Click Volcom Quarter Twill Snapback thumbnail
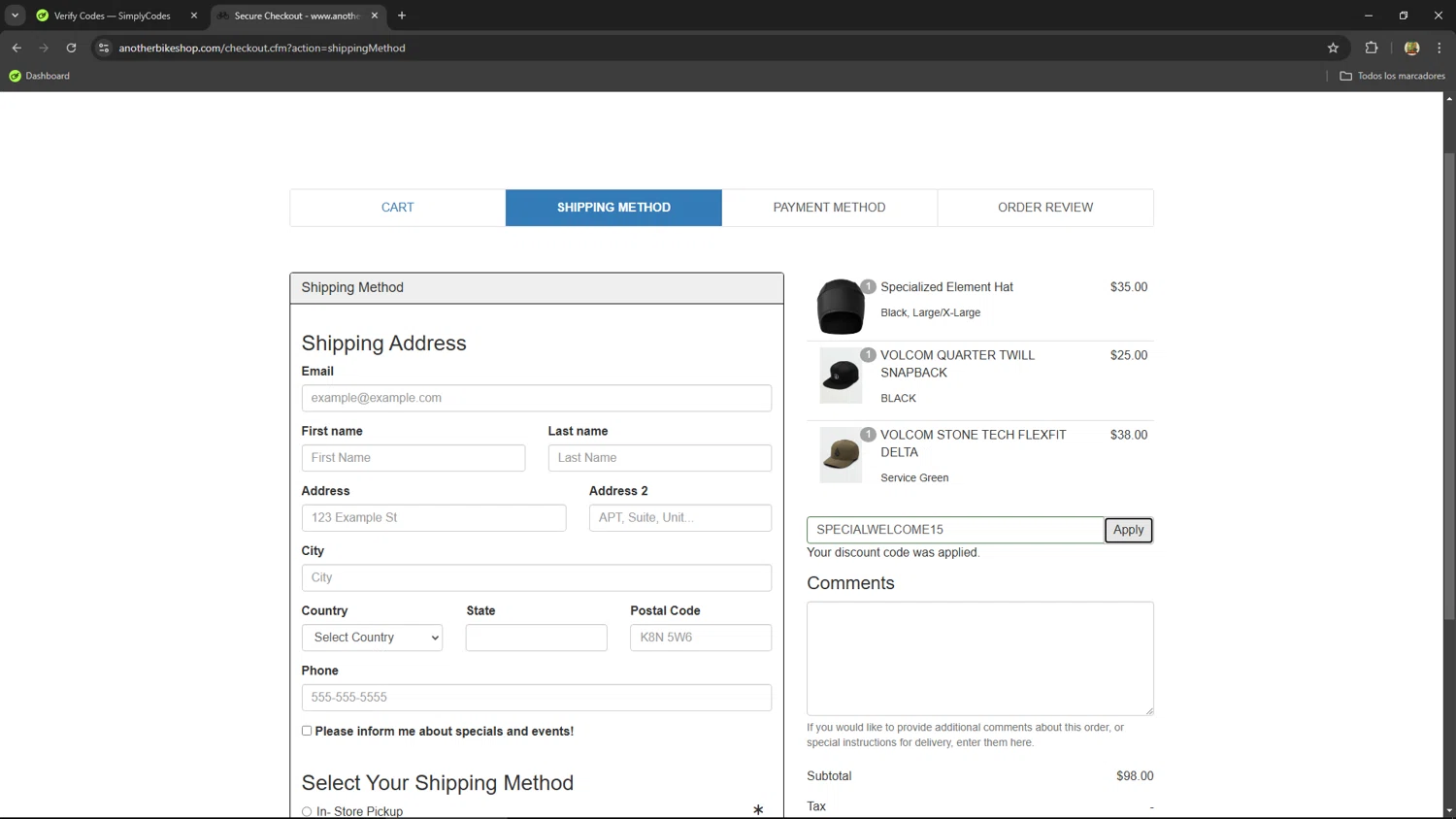 pos(841,376)
